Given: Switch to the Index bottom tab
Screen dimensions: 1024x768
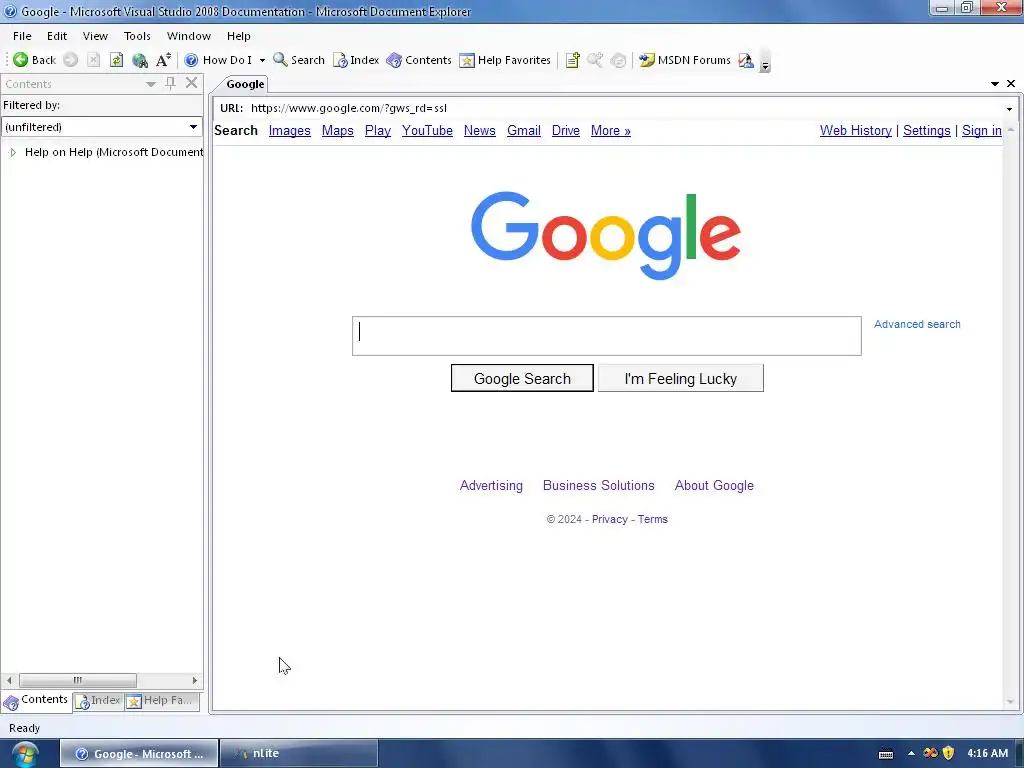Looking at the screenshot, I should [x=98, y=701].
